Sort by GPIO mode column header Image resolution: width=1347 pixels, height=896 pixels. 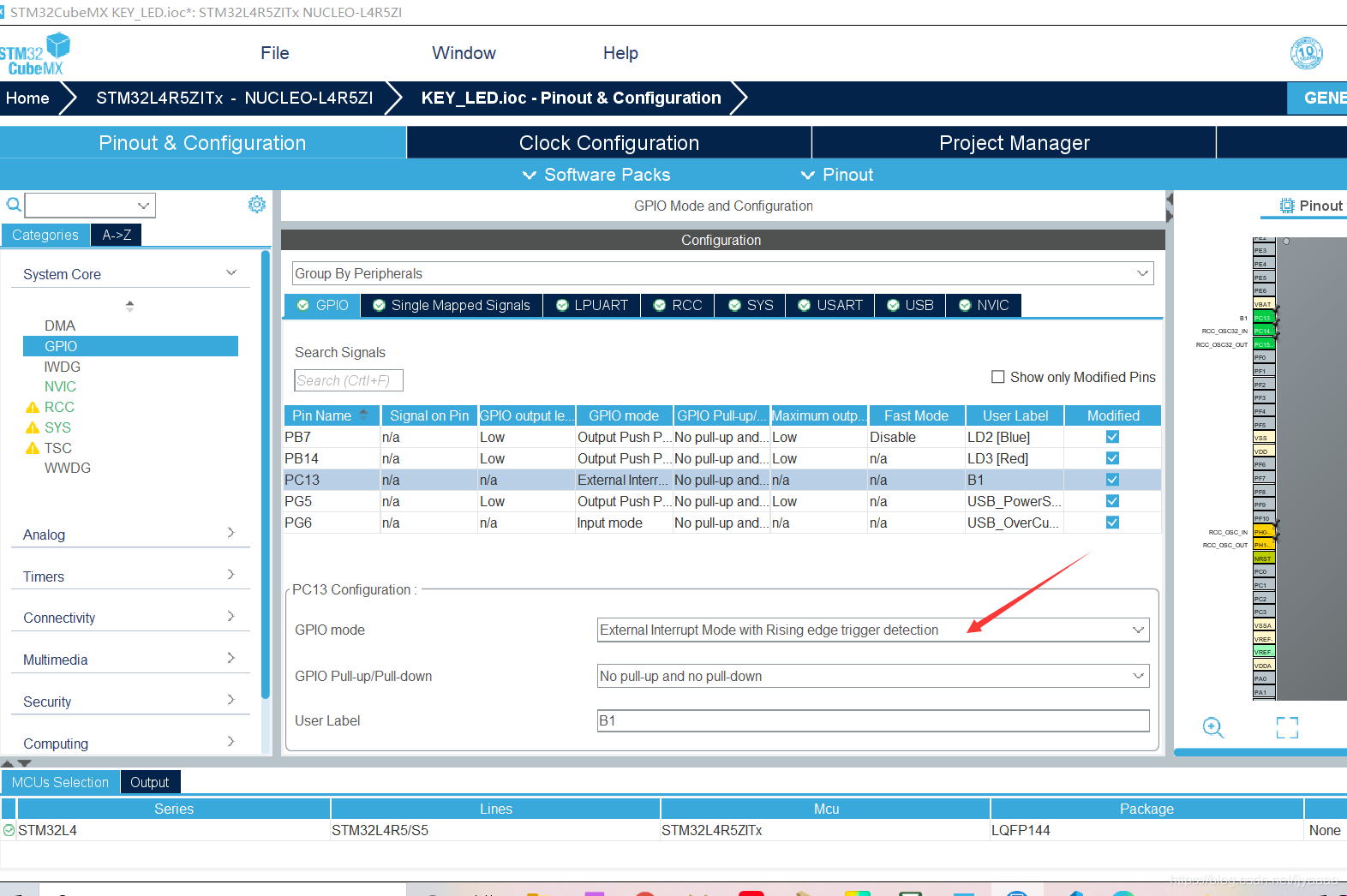coord(625,415)
